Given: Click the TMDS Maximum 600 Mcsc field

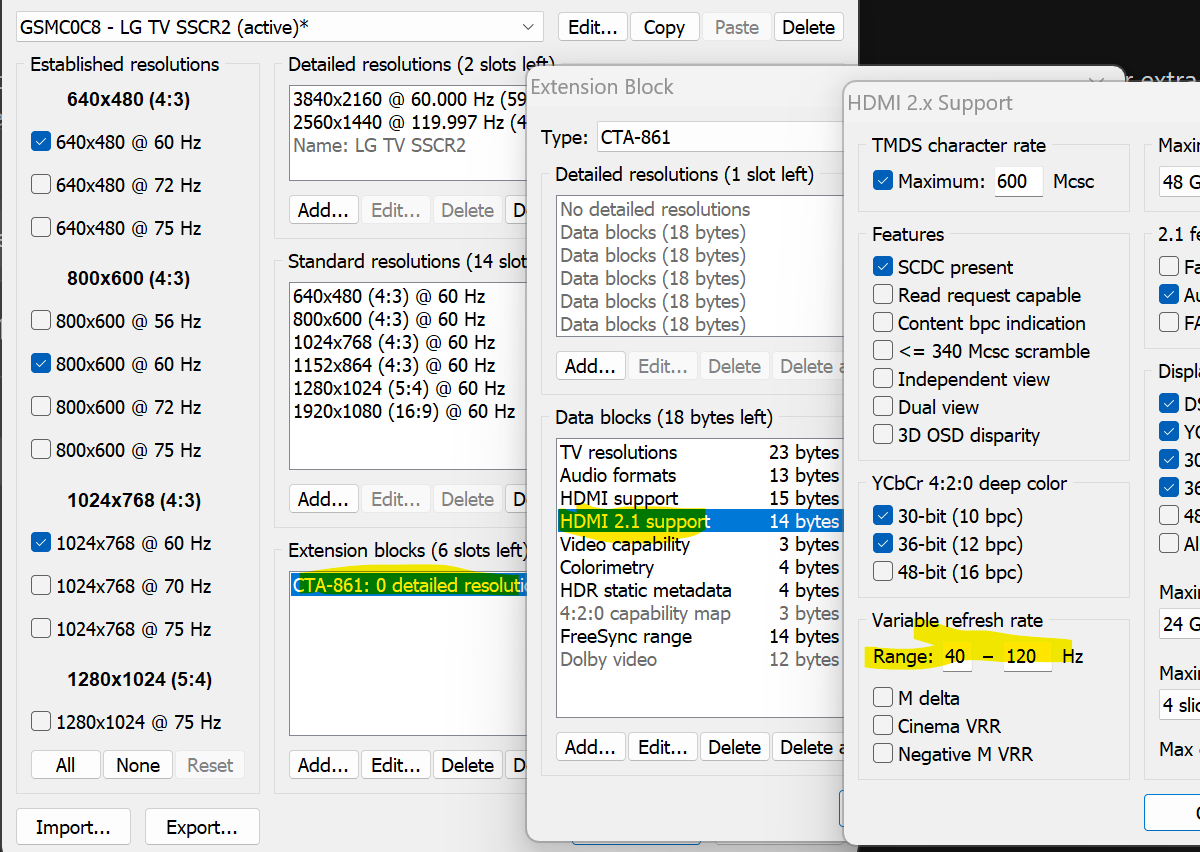Looking at the screenshot, I should click(x=1019, y=181).
